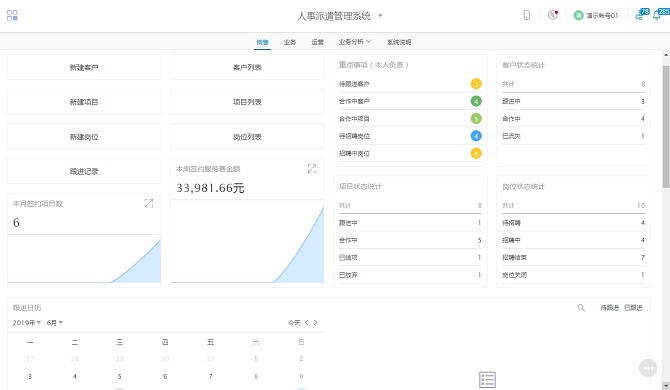Click the 合作中项目 row label

(354, 118)
